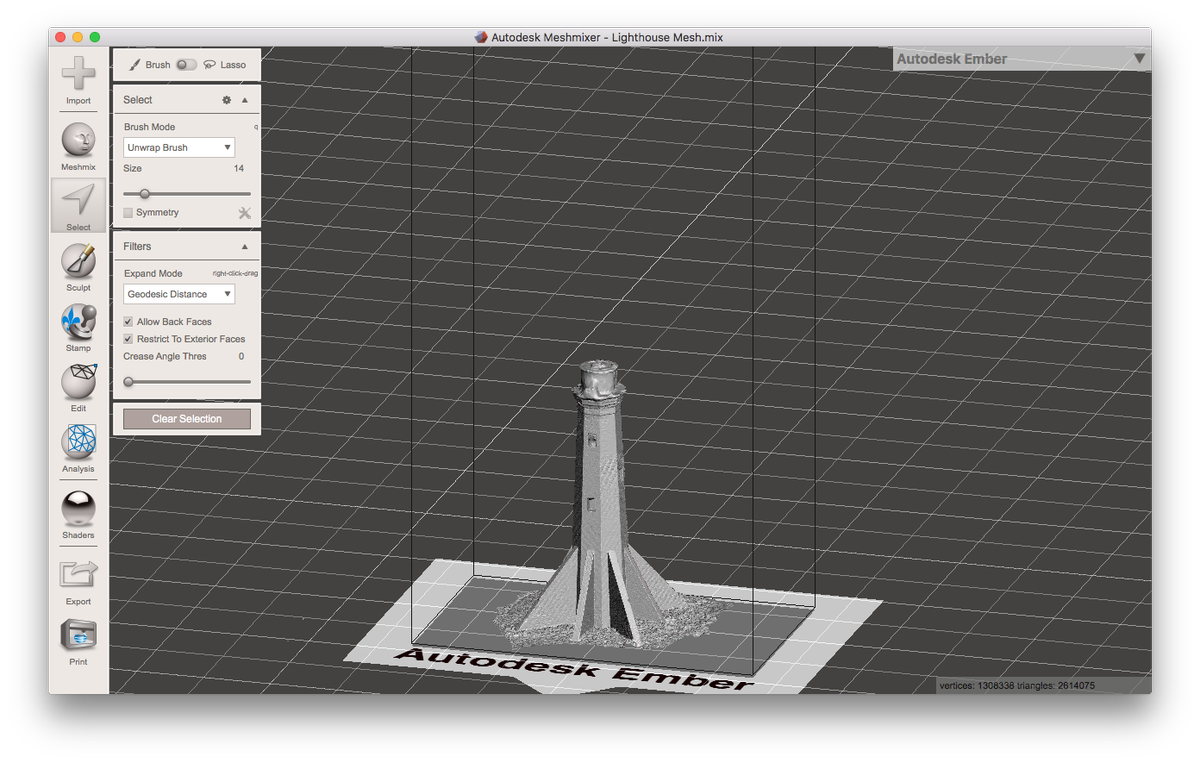Open the Stamp tool
The width and height of the screenshot is (1200, 763).
coord(78,328)
